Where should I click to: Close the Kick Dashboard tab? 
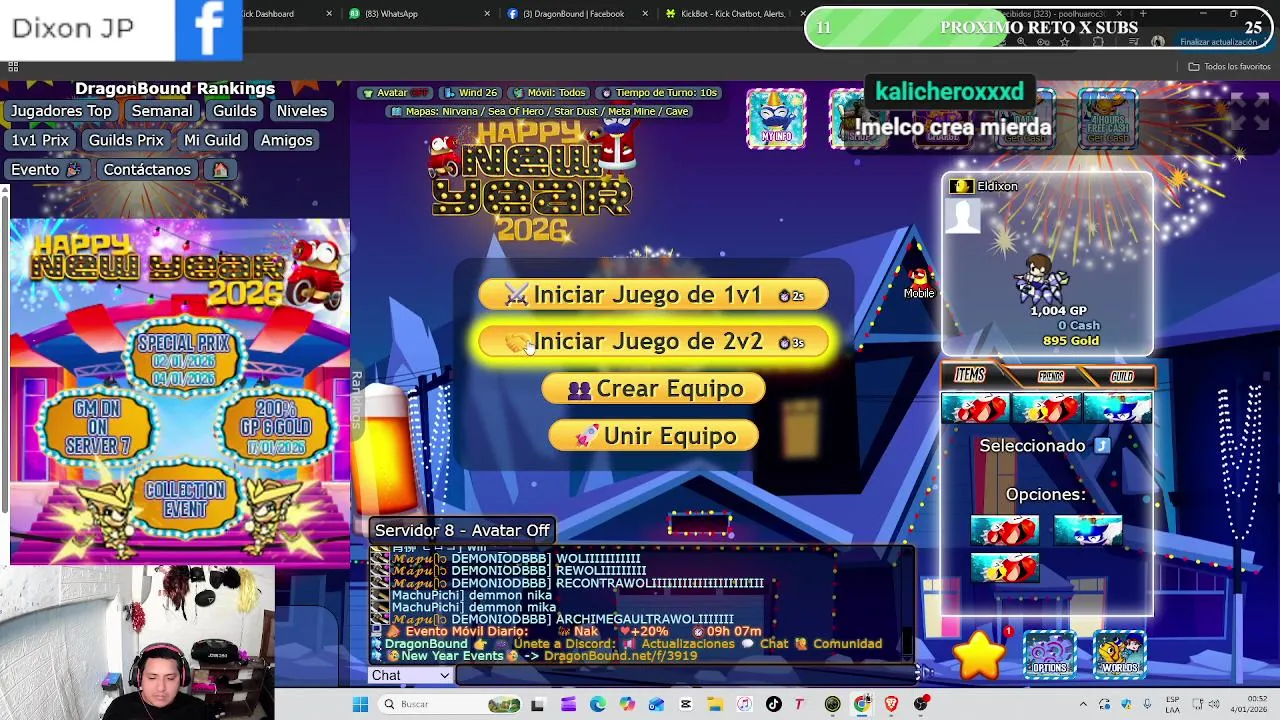tap(329, 14)
